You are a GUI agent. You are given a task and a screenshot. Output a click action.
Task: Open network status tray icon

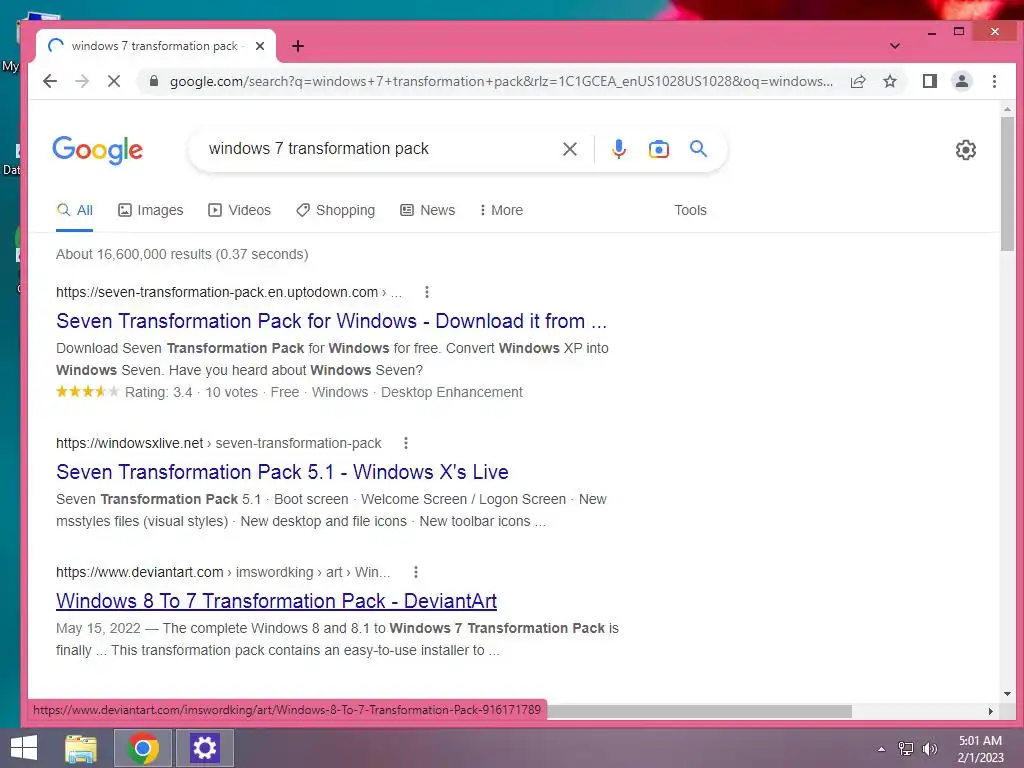905,748
